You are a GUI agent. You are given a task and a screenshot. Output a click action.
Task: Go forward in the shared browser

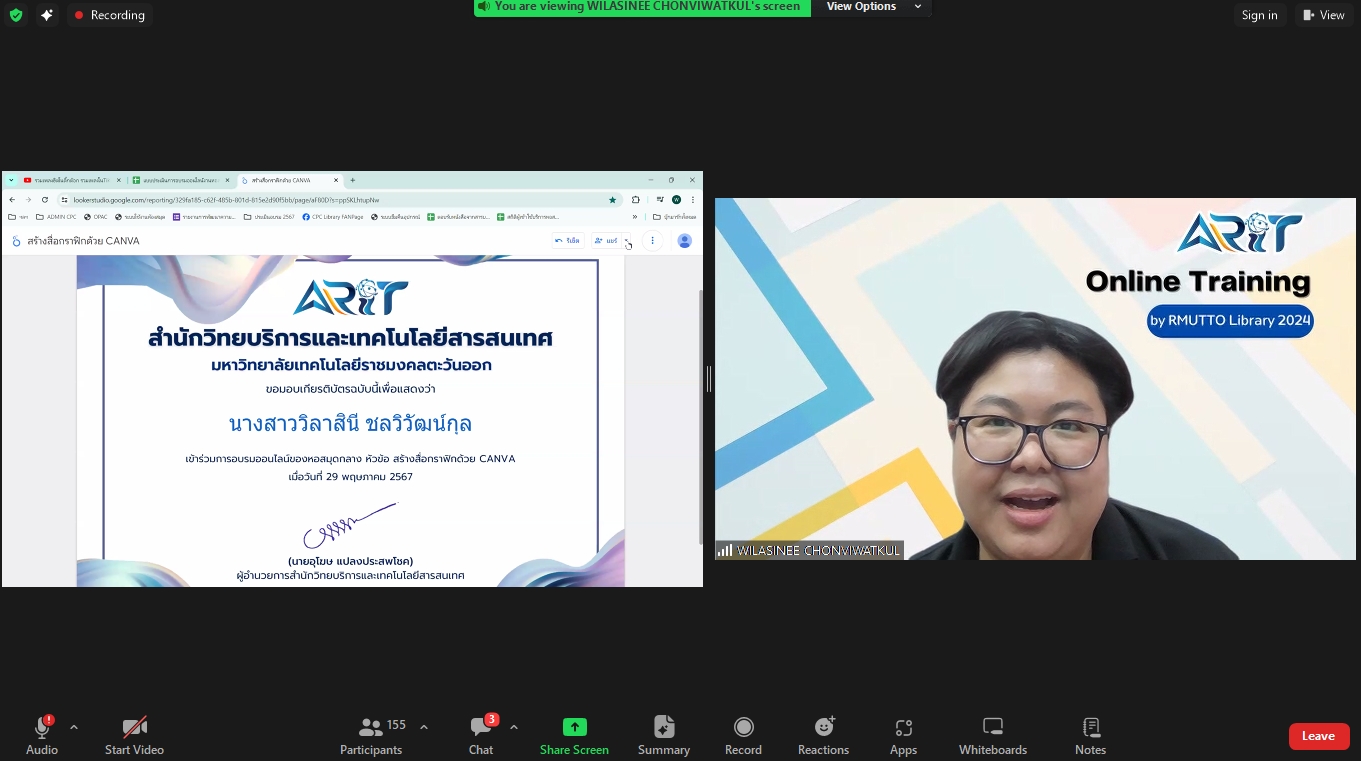(28, 199)
